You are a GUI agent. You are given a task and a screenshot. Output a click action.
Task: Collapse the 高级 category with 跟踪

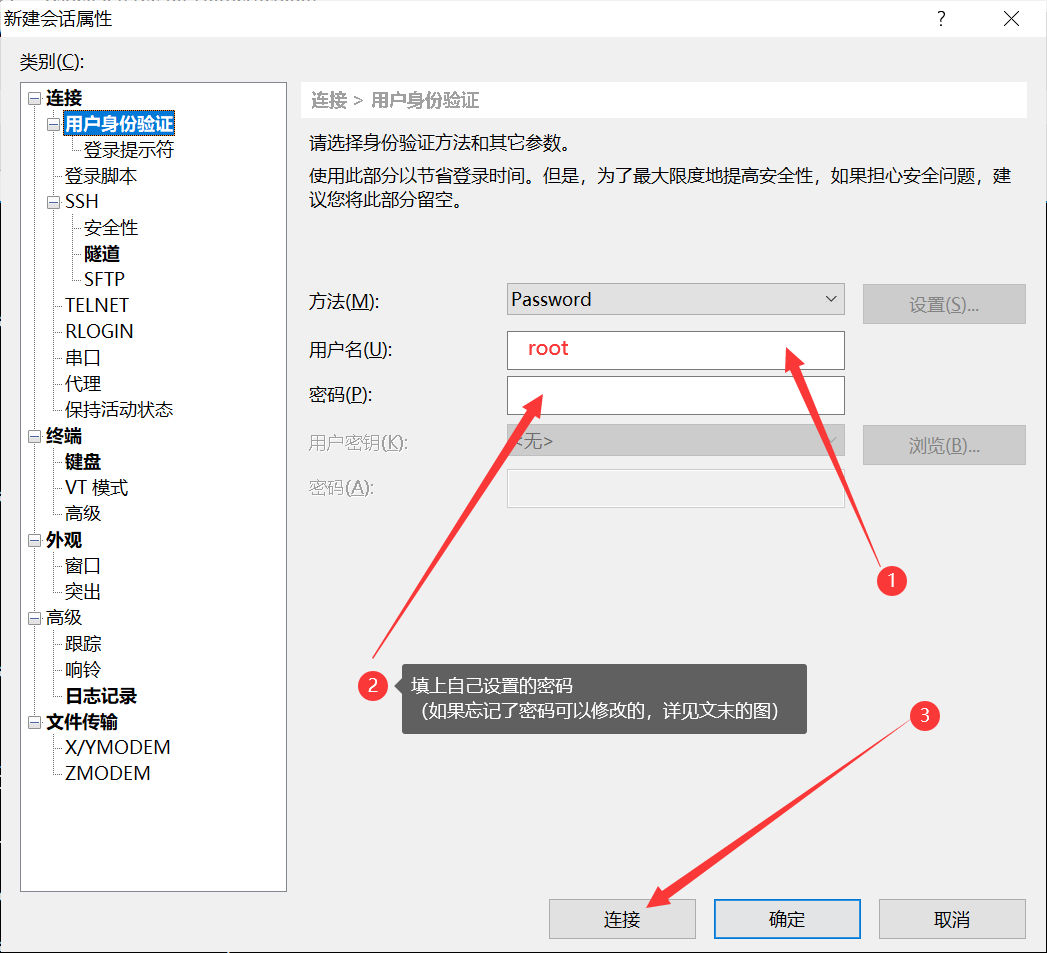tap(35, 618)
